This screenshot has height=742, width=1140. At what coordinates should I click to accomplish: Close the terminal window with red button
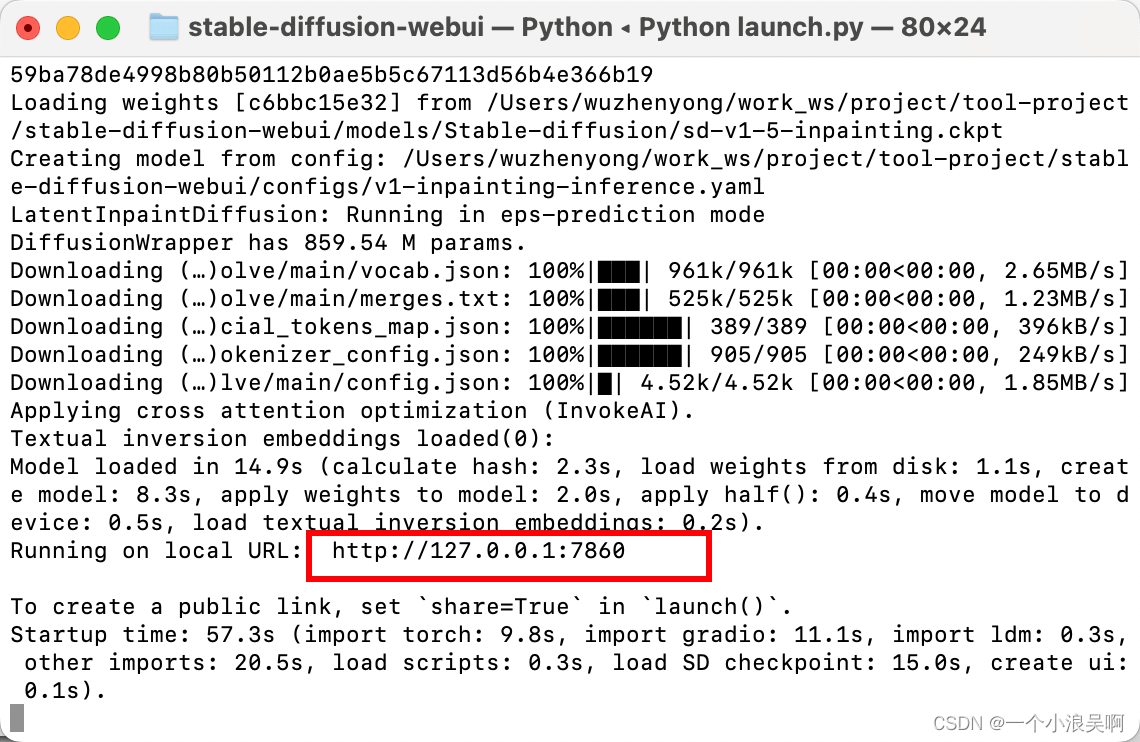click(x=28, y=28)
